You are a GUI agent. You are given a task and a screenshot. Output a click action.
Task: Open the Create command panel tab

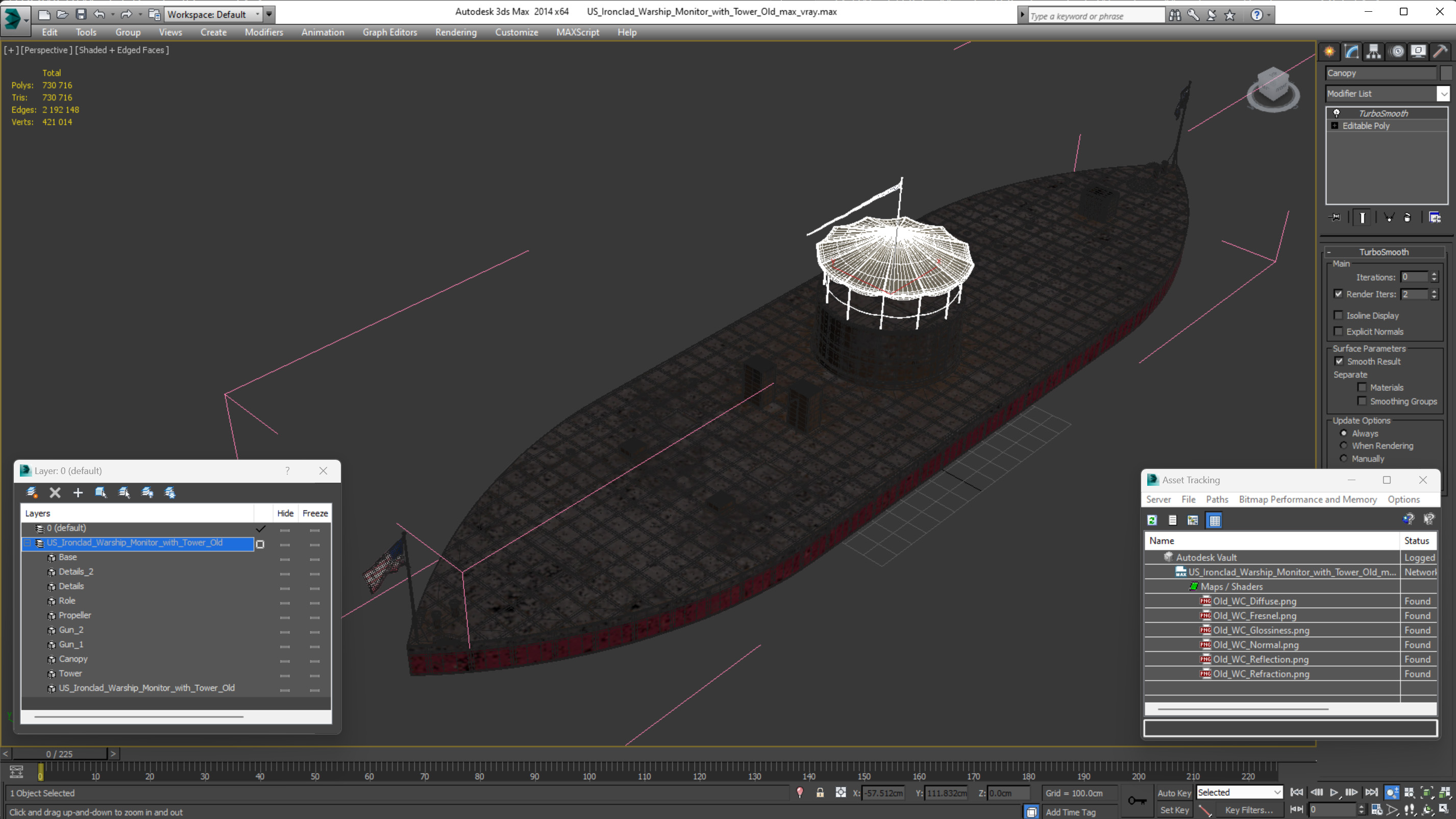pos(1329,52)
